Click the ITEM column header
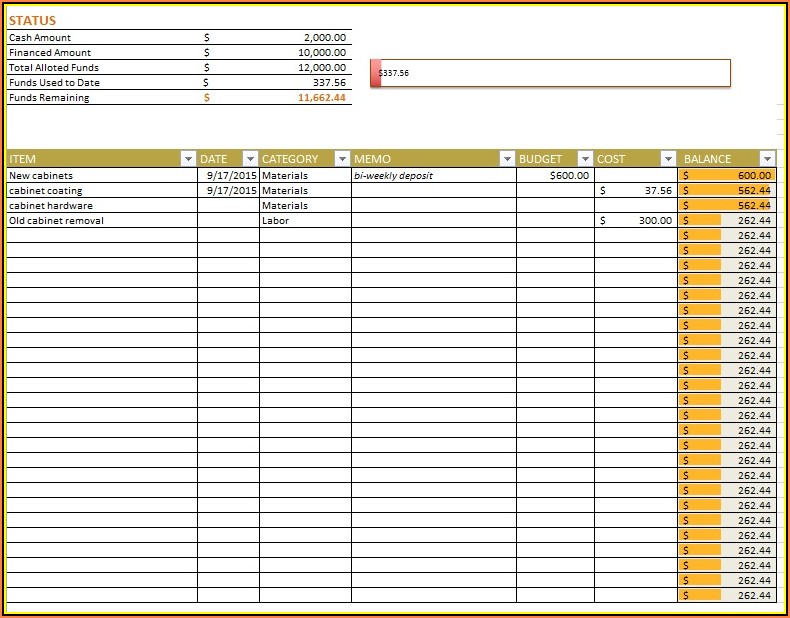Screen dimensions: 790x618 [x=102, y=159]
